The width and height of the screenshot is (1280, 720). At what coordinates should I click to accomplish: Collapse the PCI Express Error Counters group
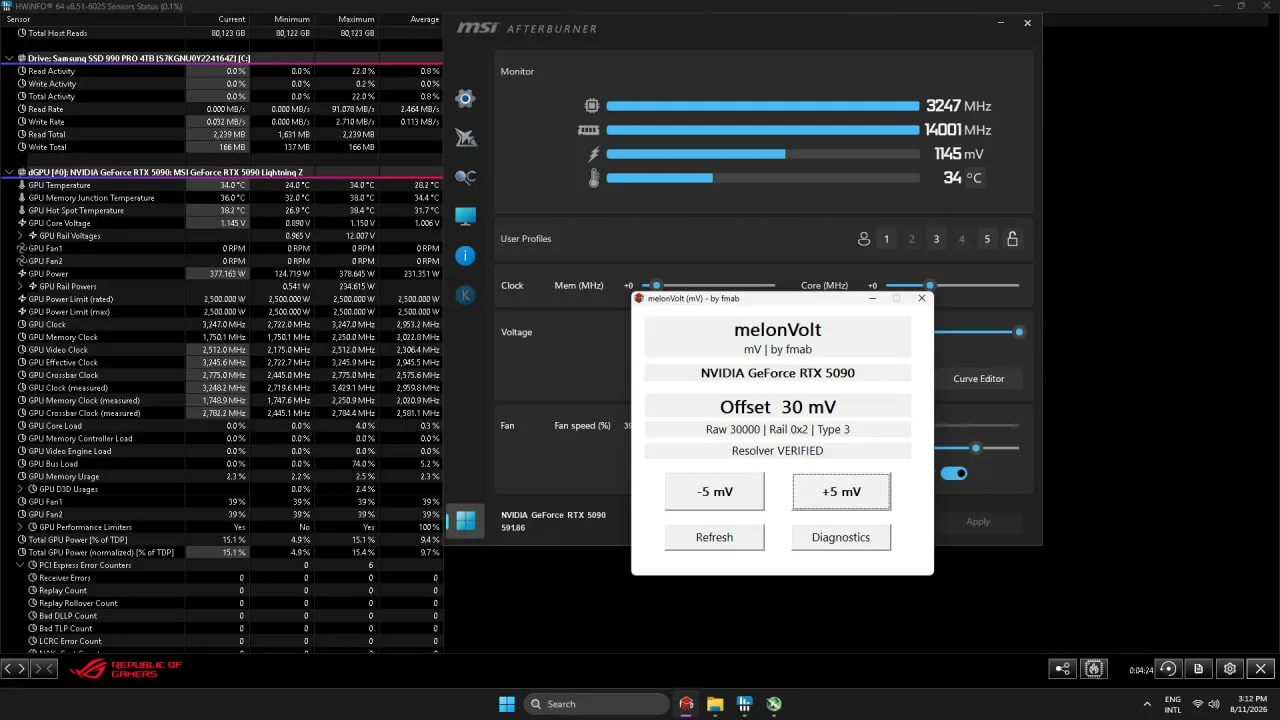point(21,565)
